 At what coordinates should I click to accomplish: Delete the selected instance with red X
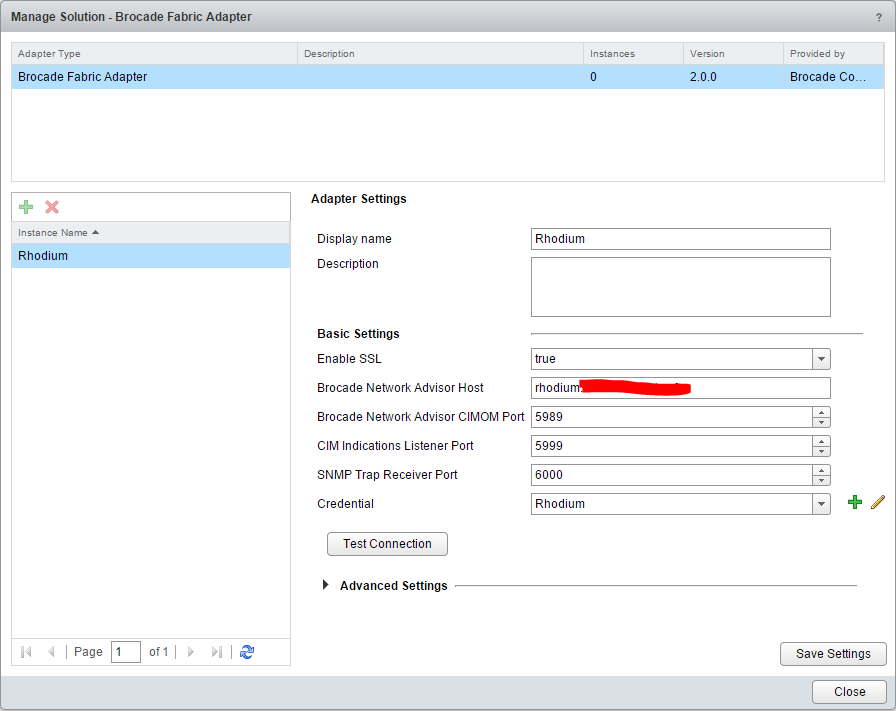coord(52,207)
